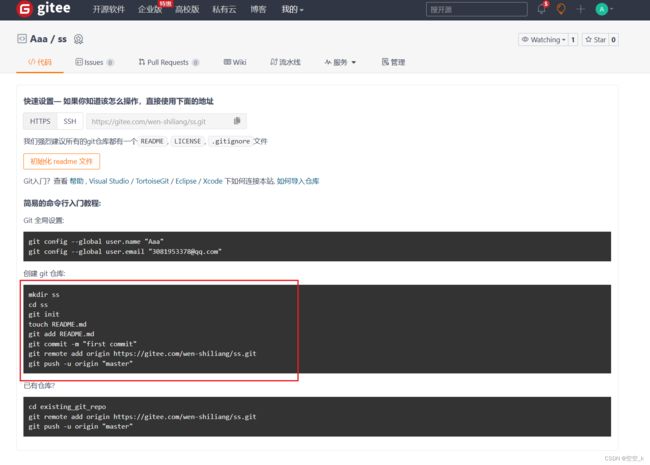Switch to the Pull Requests tab

click(x=168, y=62)
